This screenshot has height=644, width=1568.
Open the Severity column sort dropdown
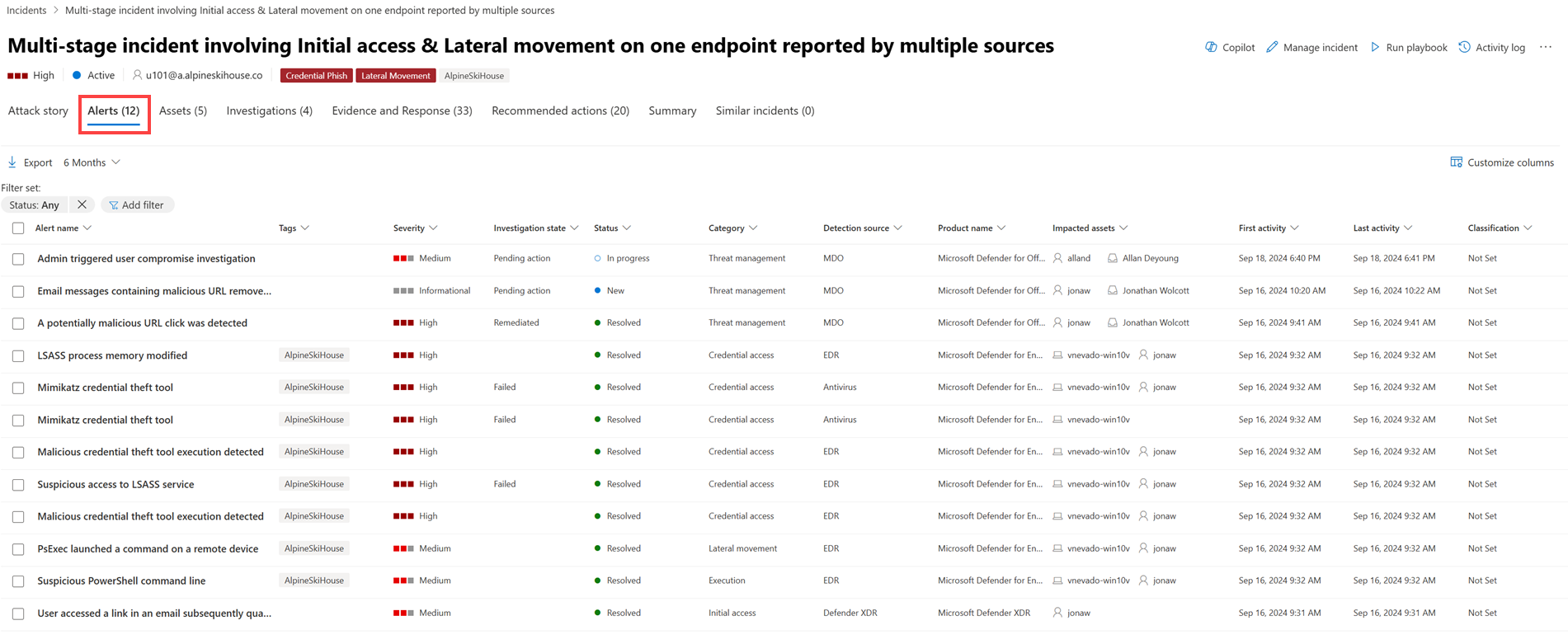[433, 228]
